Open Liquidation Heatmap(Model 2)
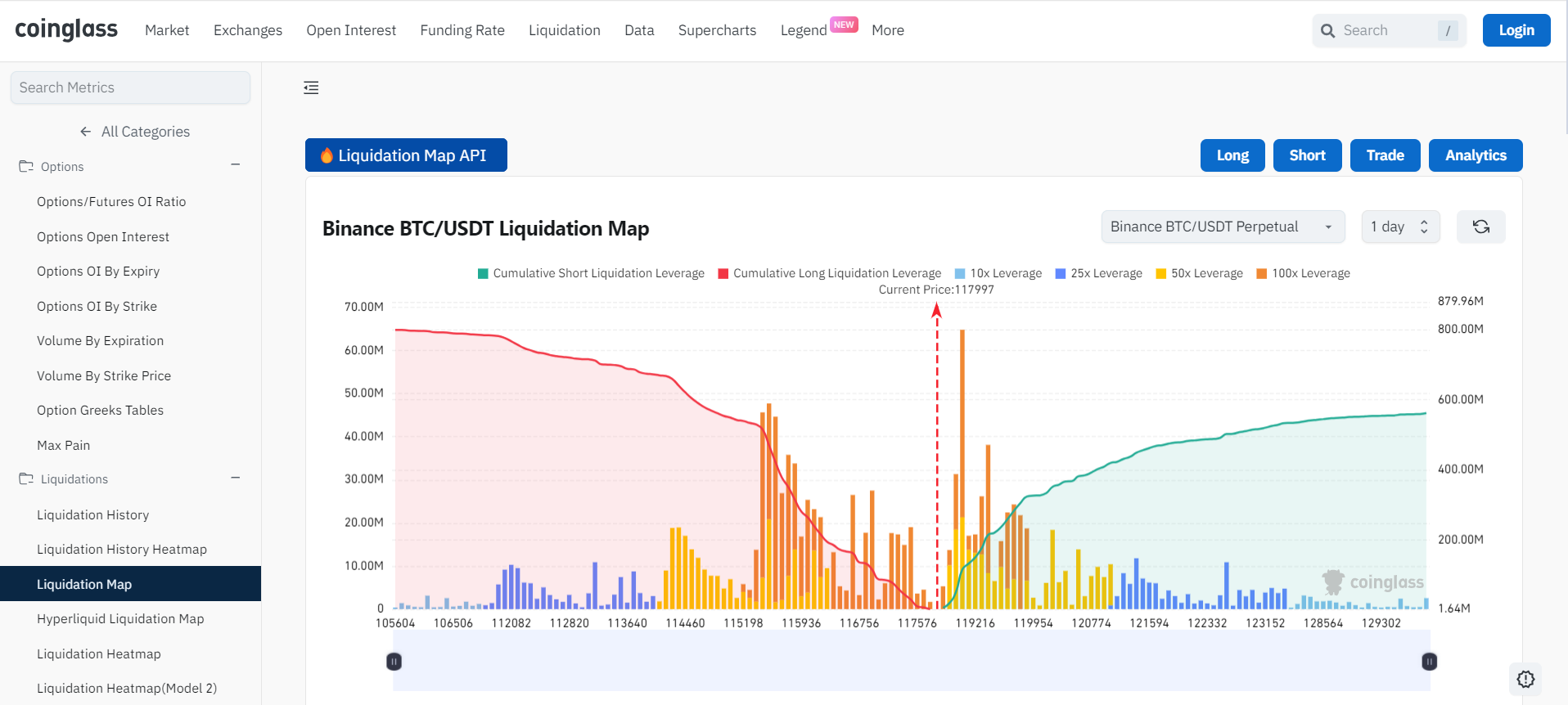Viewport: 1568px width, 705px height. click(127, 688)
